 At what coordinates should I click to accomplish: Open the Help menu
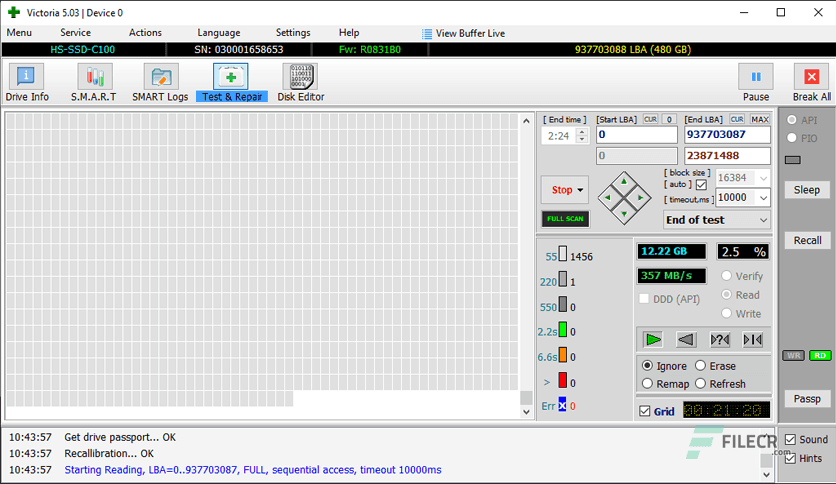tap(349, 33)
